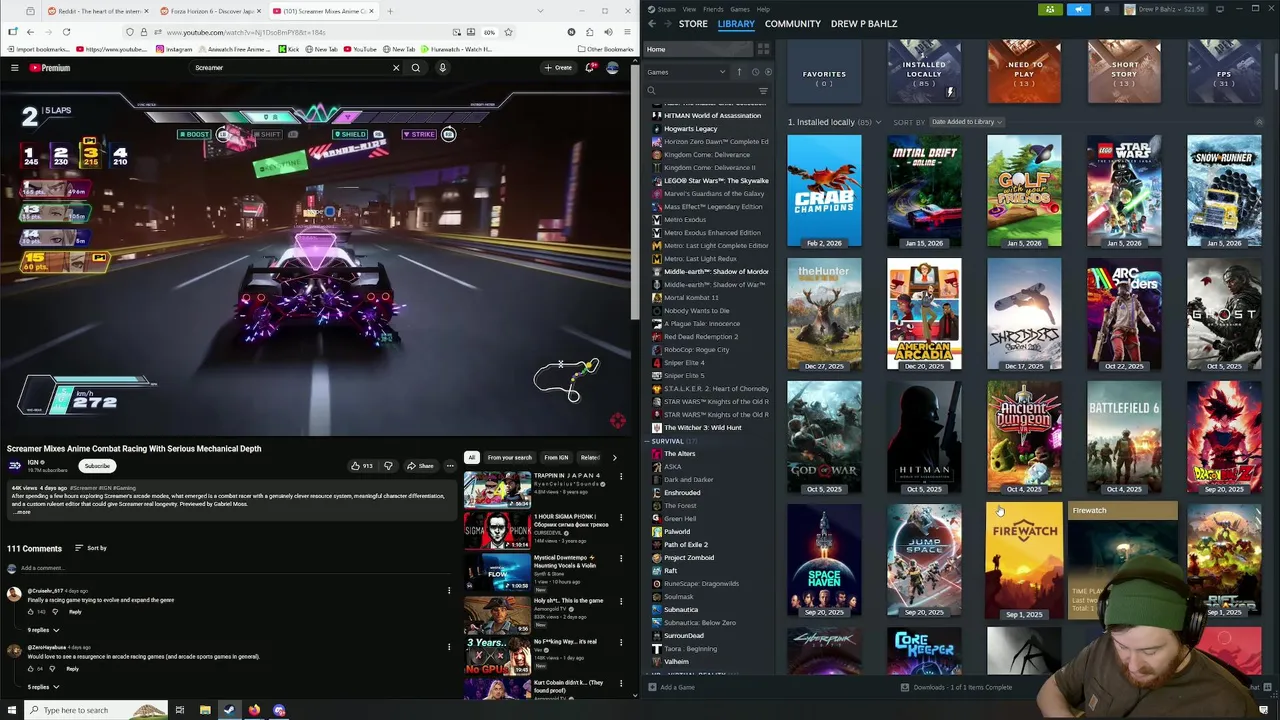Show more related video filter chips
The height and width of the screenshot is (720, 1280).
614,457
